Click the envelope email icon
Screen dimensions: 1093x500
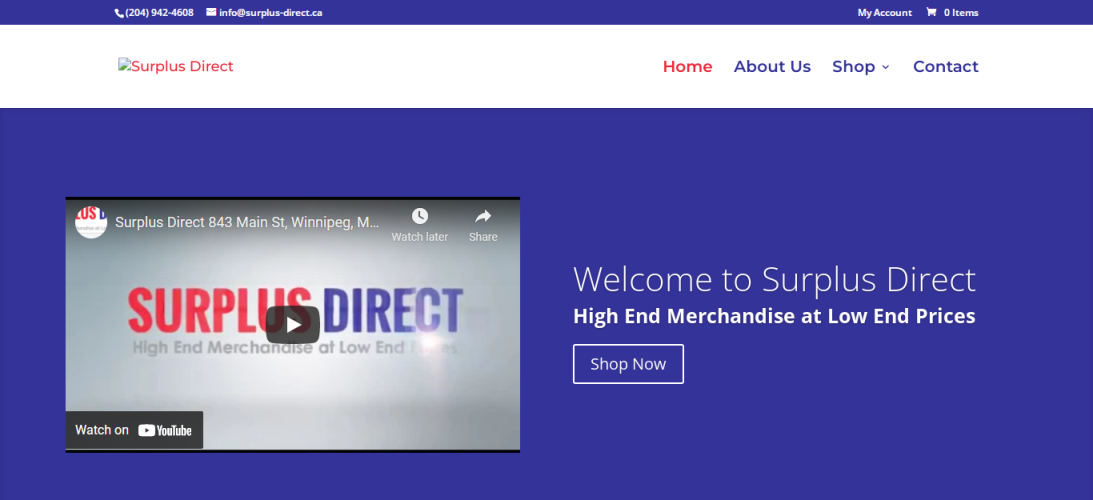tap(211, 12)
